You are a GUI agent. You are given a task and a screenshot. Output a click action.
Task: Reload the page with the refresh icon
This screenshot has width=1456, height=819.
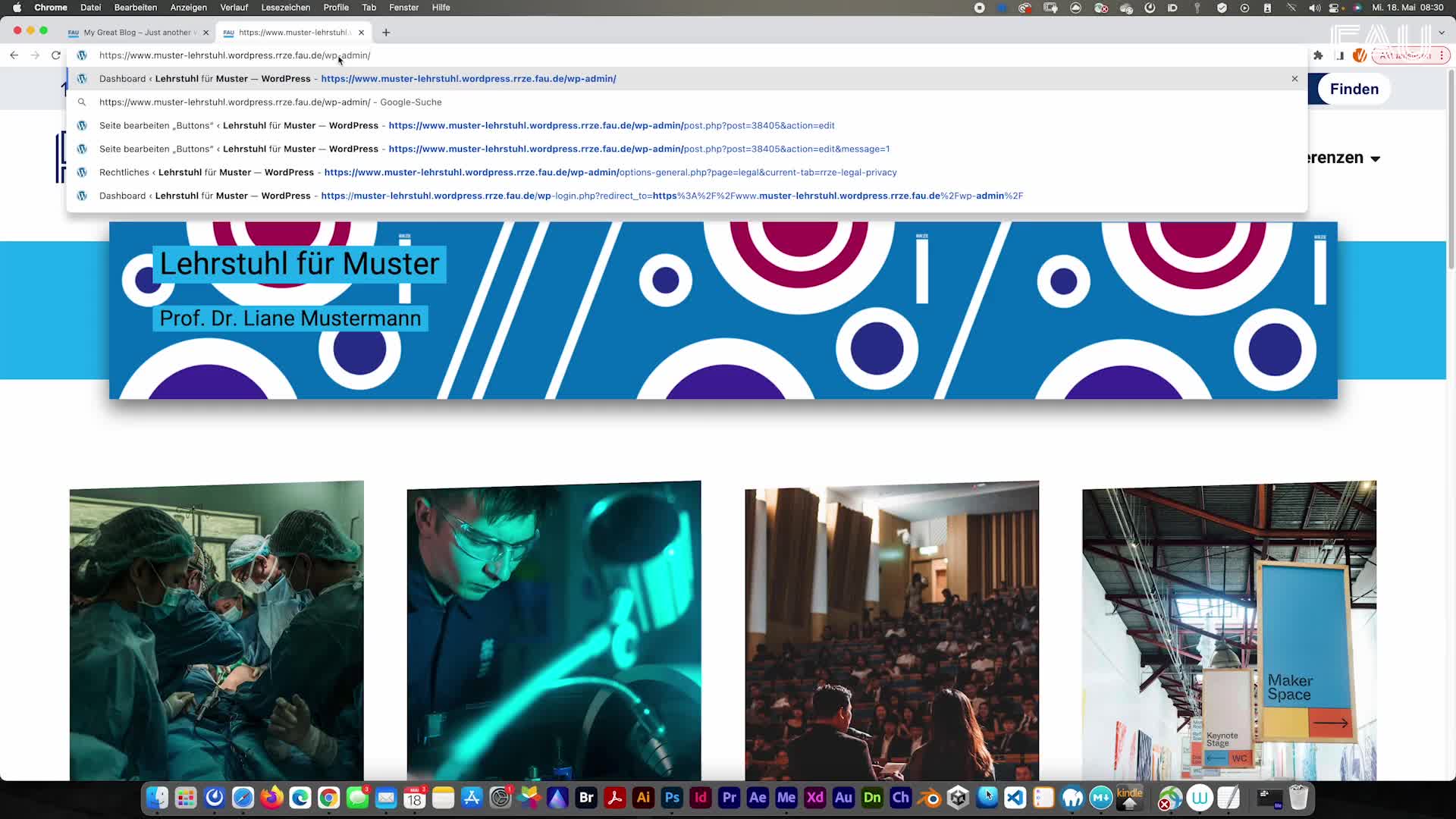point(56,55)
